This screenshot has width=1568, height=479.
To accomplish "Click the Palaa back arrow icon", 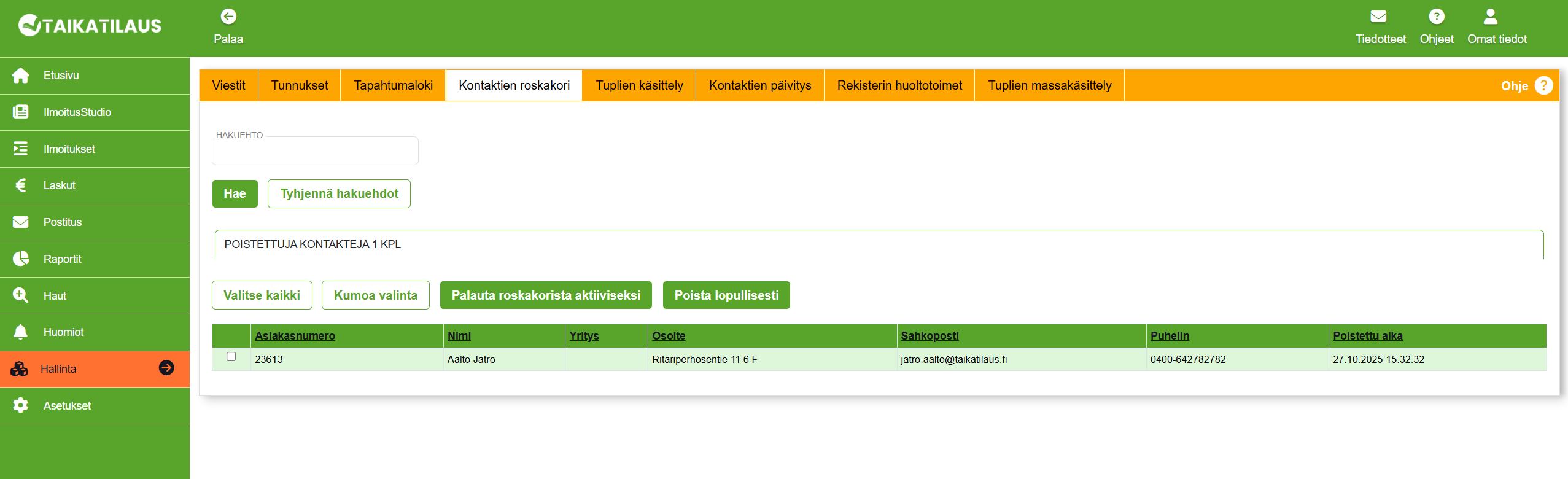I will click(x=228, y=17).
